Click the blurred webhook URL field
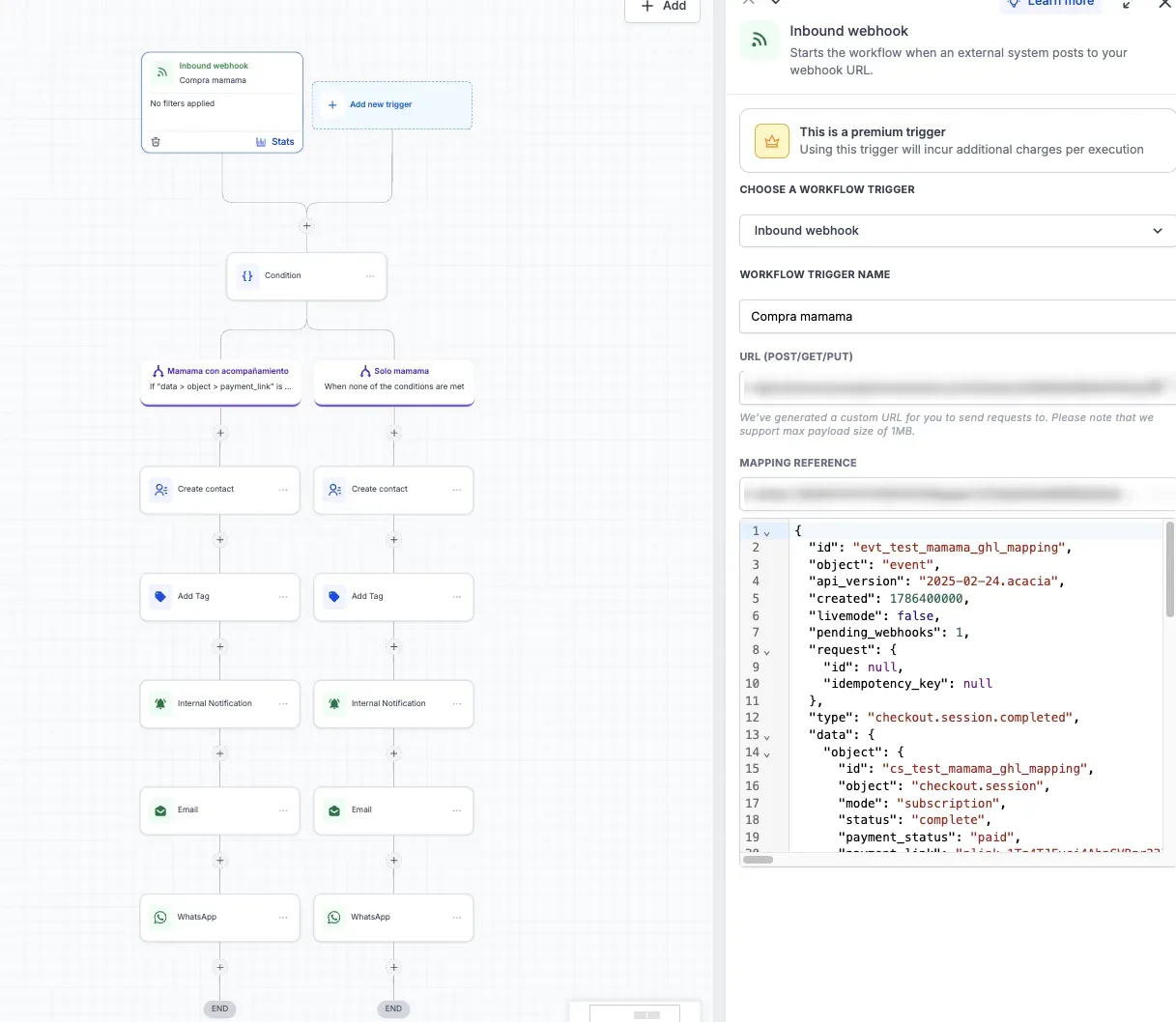The height and width of the screenshot is (1022, 1176). coord(958,388)
